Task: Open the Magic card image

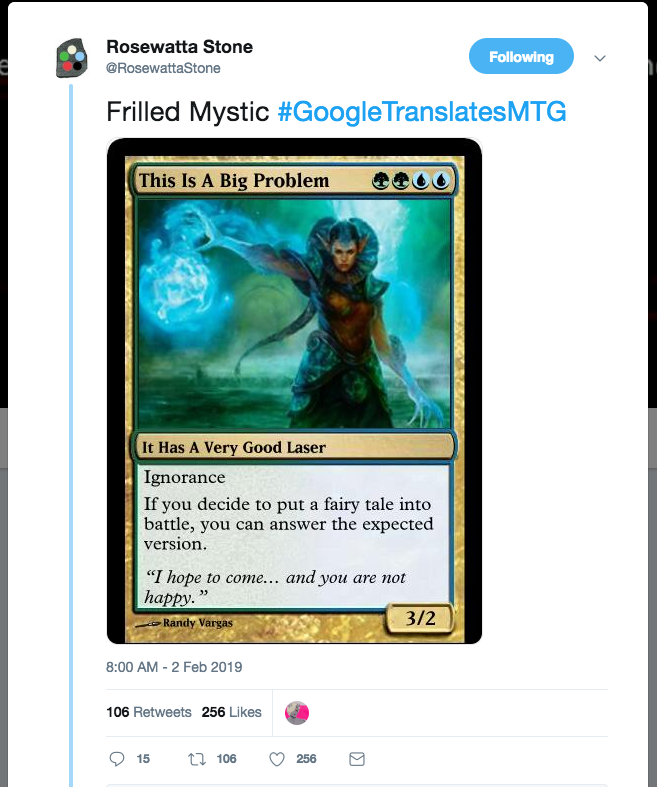Action: tap(295, 391)
